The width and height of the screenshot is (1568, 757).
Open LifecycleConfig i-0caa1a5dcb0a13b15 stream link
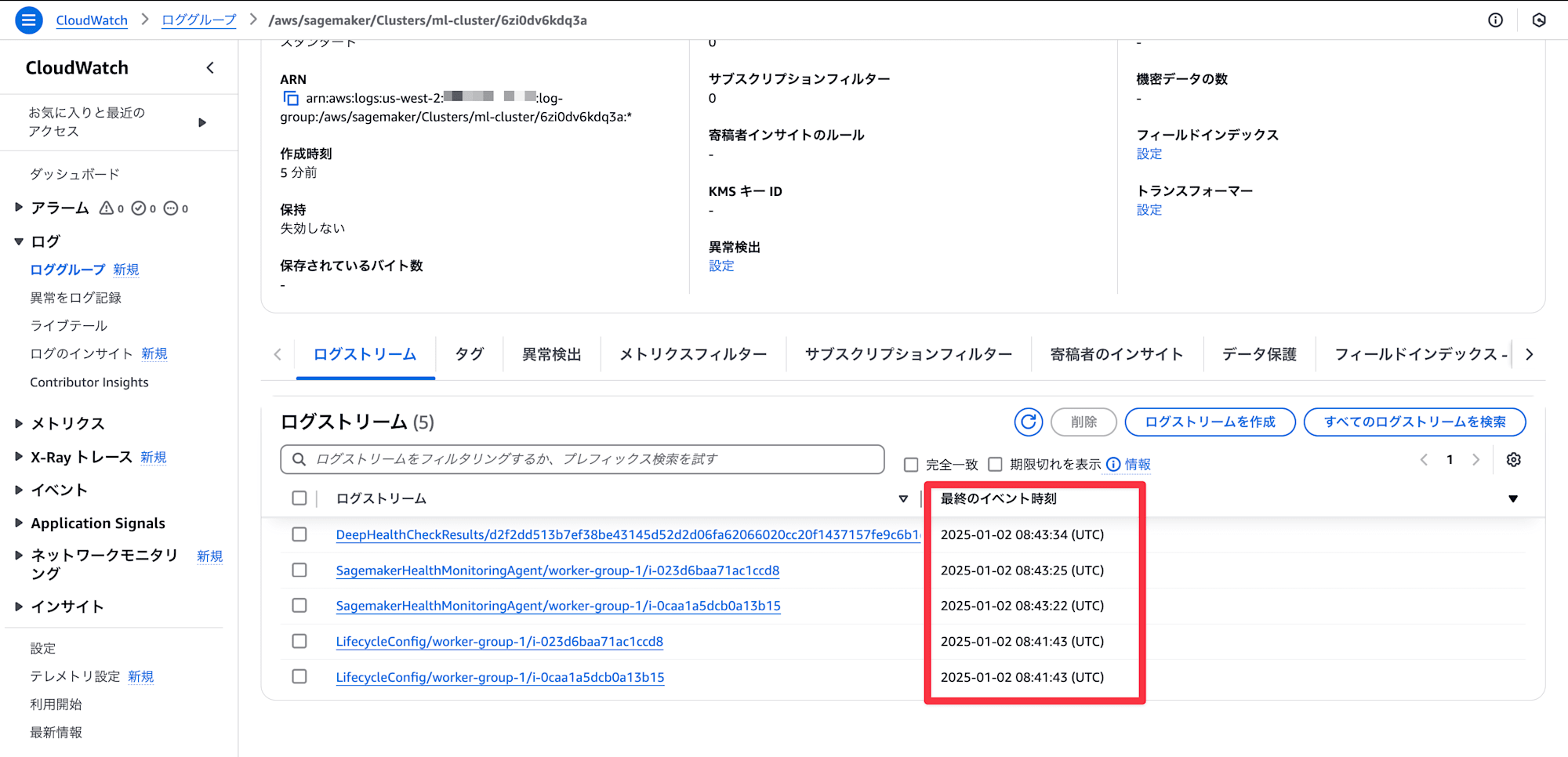pyautogui.click(x=500, y=677)
